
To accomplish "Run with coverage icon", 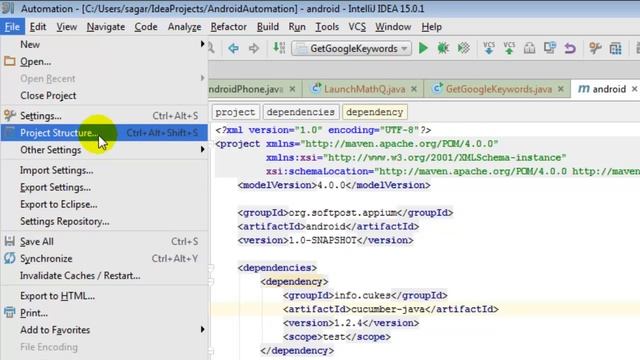I will pyautogui.click(x=463, y=48).
